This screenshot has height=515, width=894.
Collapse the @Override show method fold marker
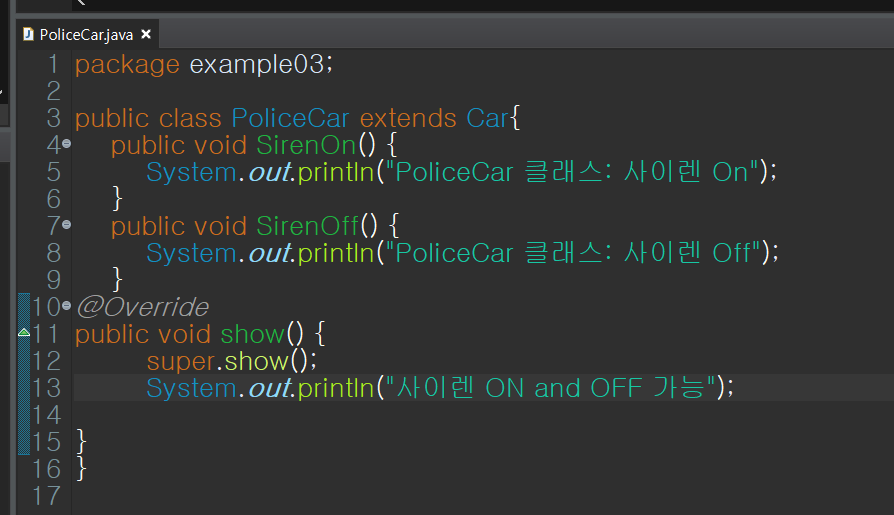tap(67, 306)
